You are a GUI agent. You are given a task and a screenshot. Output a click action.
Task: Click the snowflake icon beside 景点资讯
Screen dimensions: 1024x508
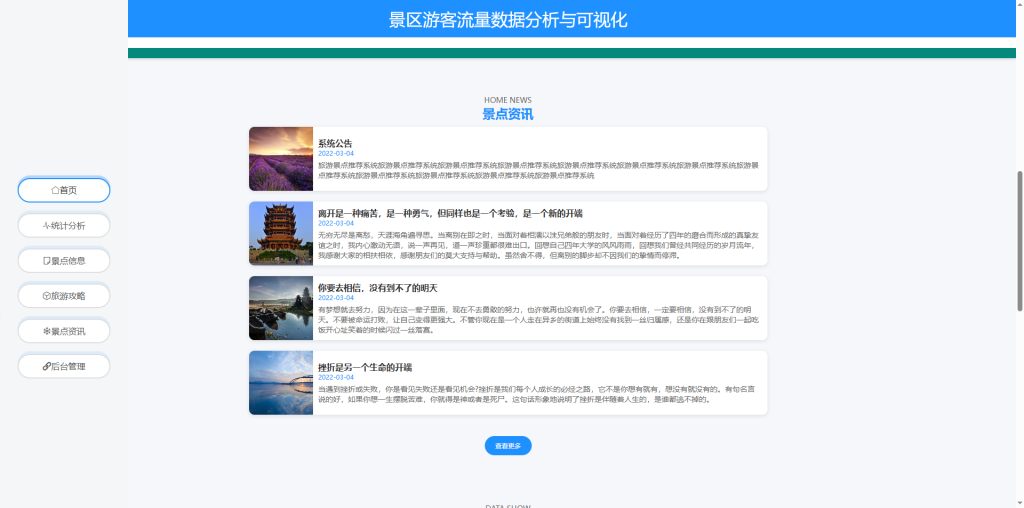point(46,331)
